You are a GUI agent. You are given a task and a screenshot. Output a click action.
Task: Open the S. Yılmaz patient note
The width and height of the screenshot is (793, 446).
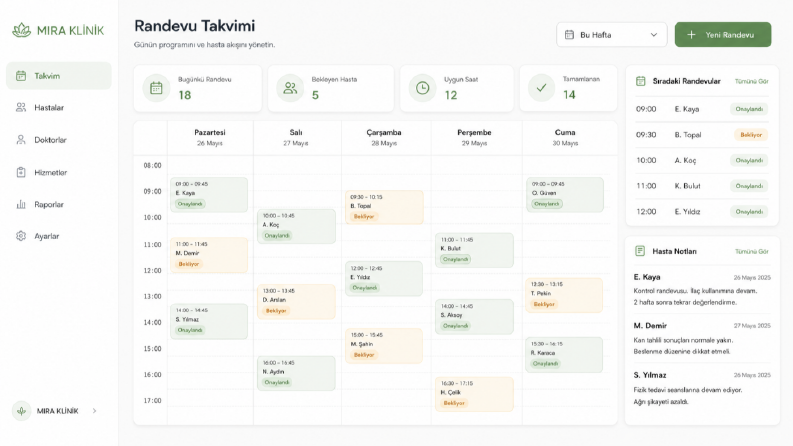pyautogui.click(x=702, y=388)
